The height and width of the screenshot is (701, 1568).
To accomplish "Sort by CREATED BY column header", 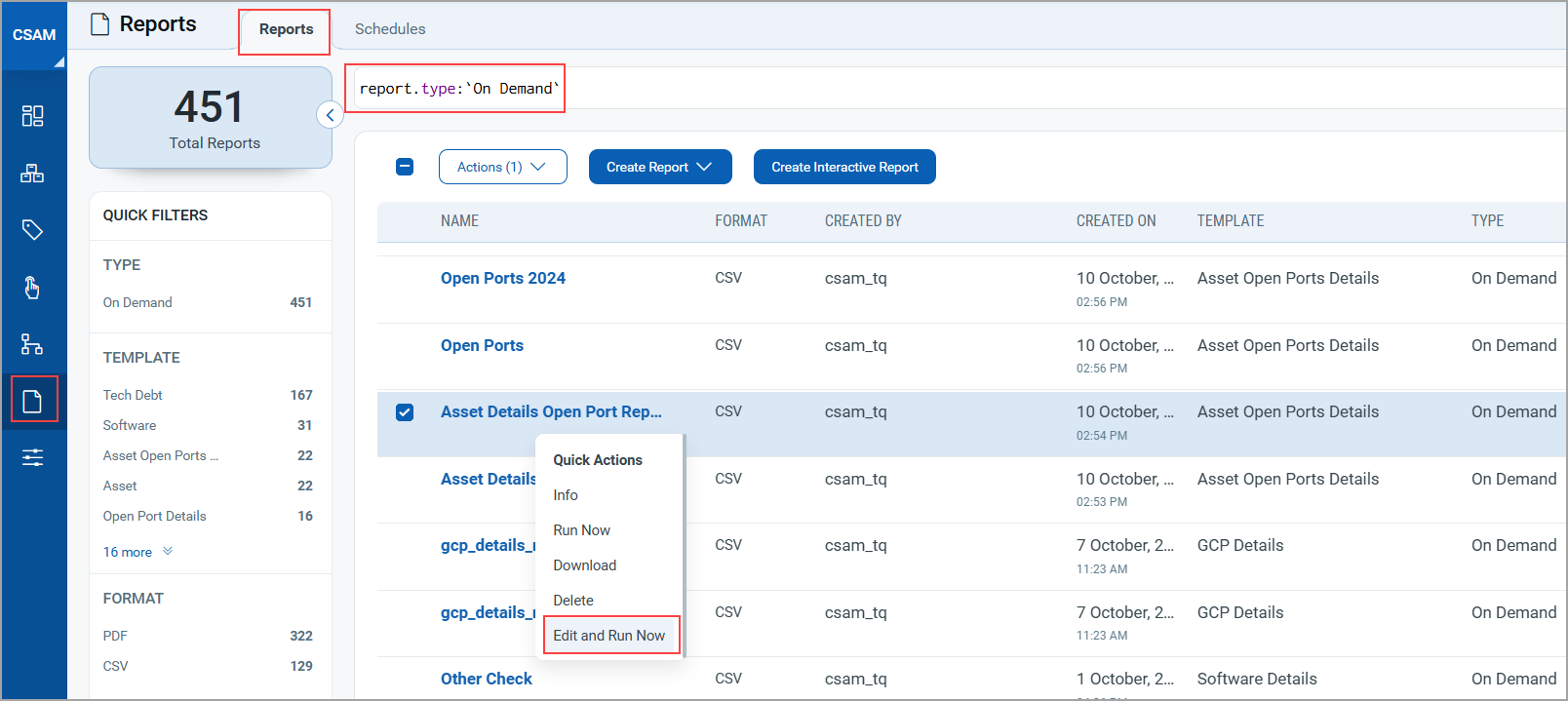I will 863,221.
